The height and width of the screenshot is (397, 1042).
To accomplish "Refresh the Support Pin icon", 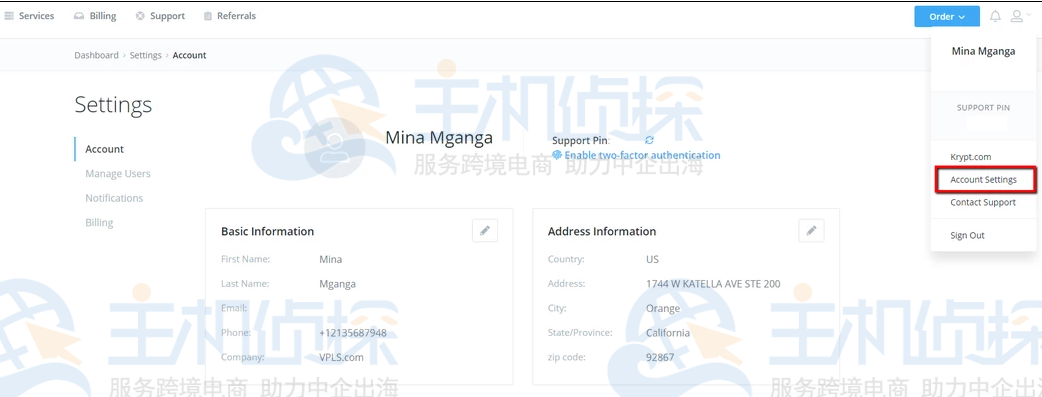I will click(649, 140).
